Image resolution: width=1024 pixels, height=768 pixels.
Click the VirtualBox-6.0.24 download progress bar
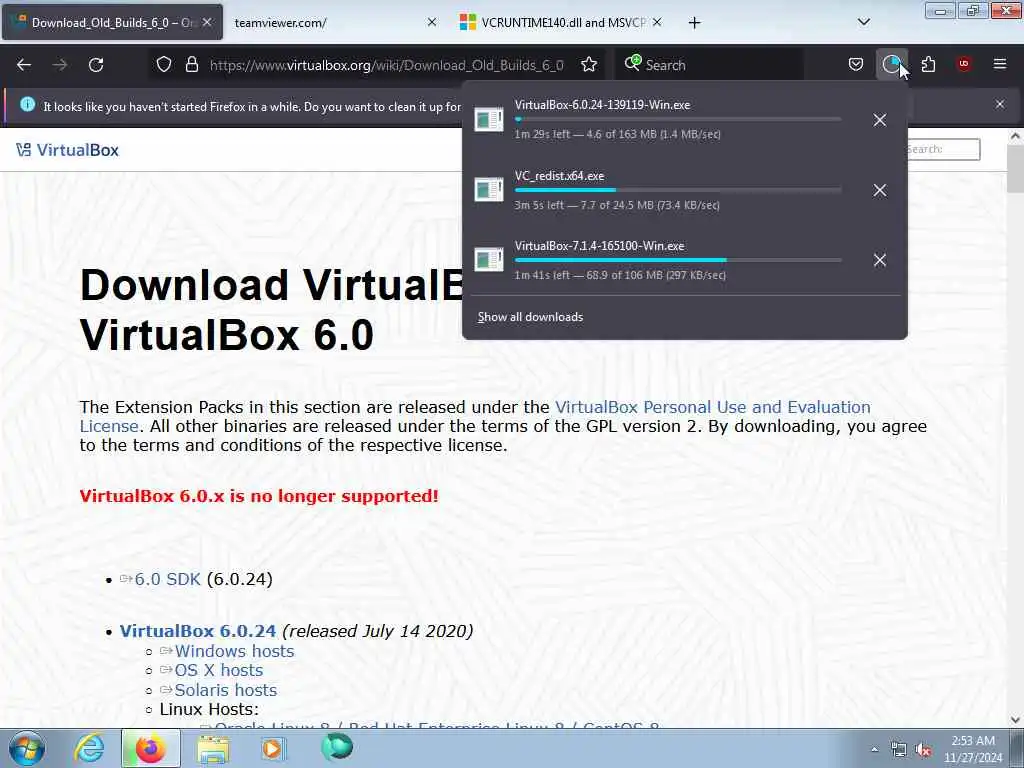pyautogui.click(x=678, y=119)
